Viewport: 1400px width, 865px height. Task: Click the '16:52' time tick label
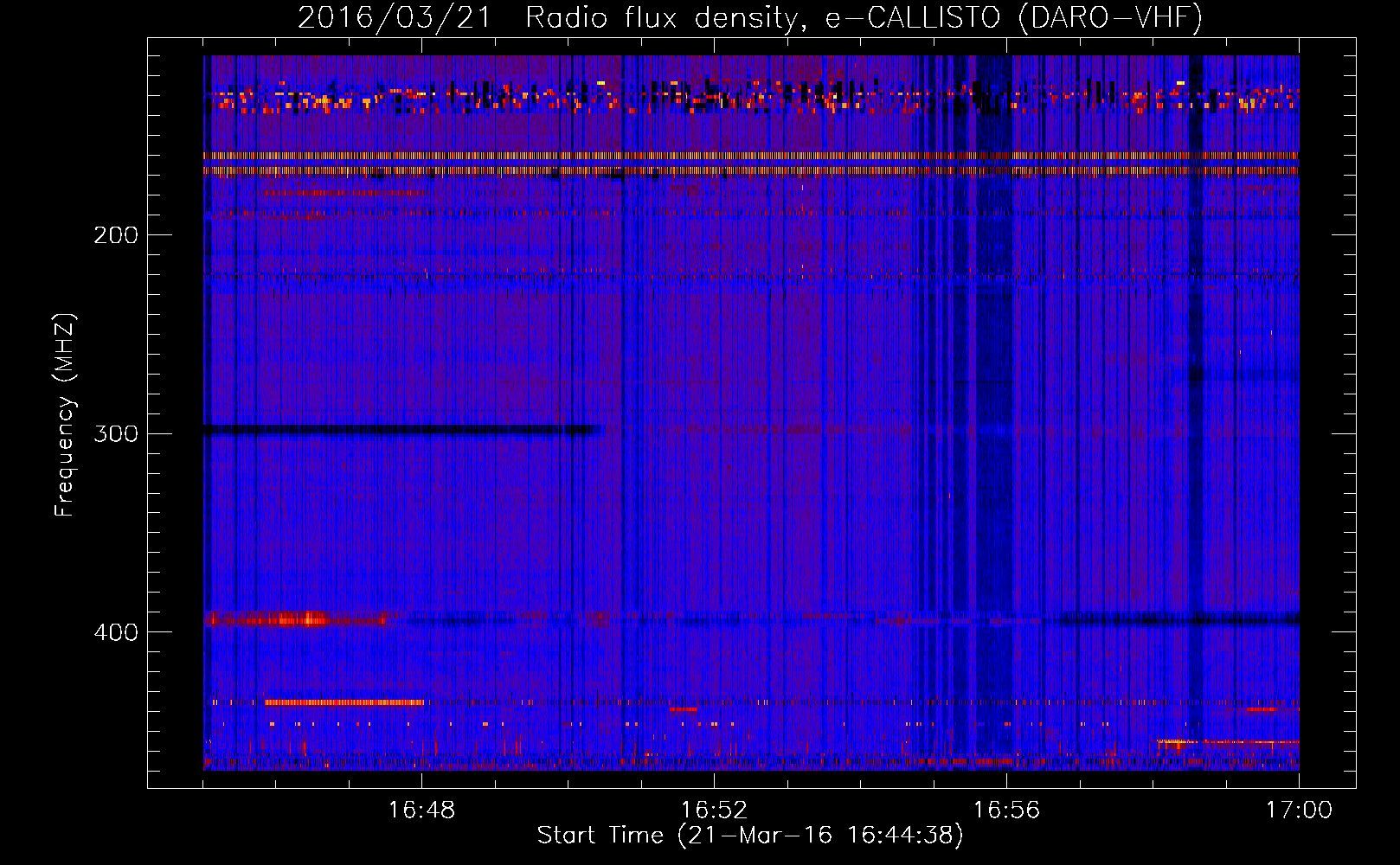click(x=714, y=811)
